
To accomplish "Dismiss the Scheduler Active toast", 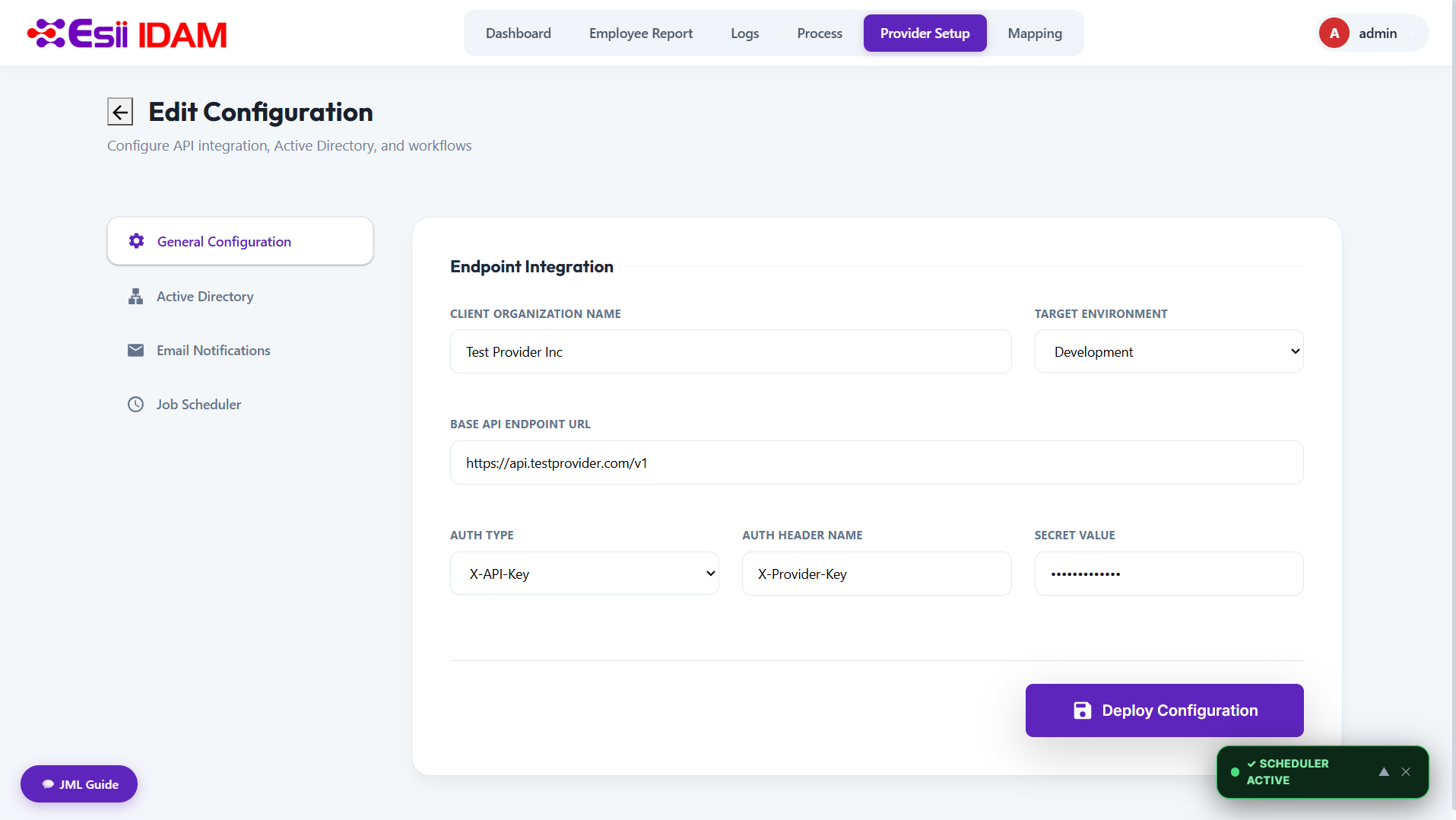I will 1406,771.
